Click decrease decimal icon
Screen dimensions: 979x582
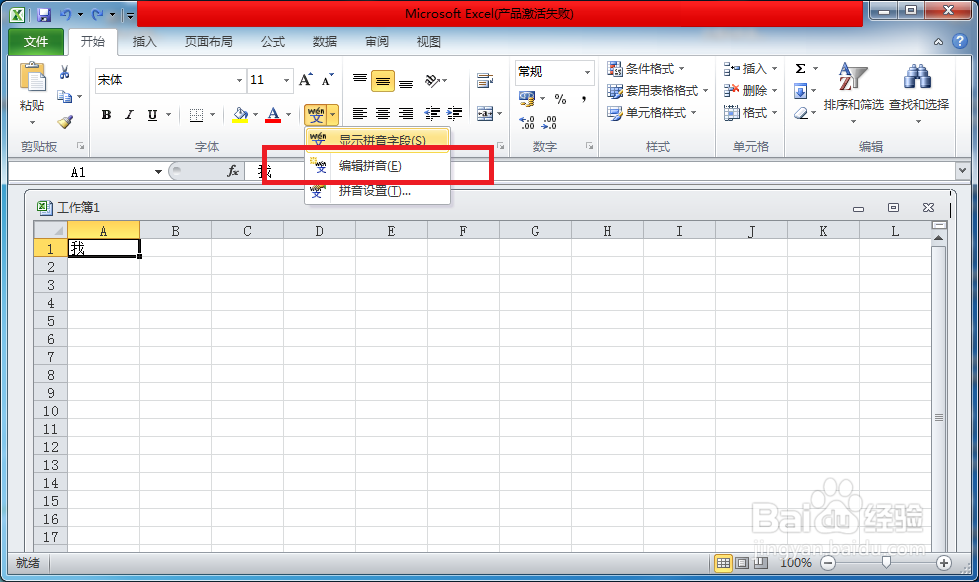click(x=549, y=122)
